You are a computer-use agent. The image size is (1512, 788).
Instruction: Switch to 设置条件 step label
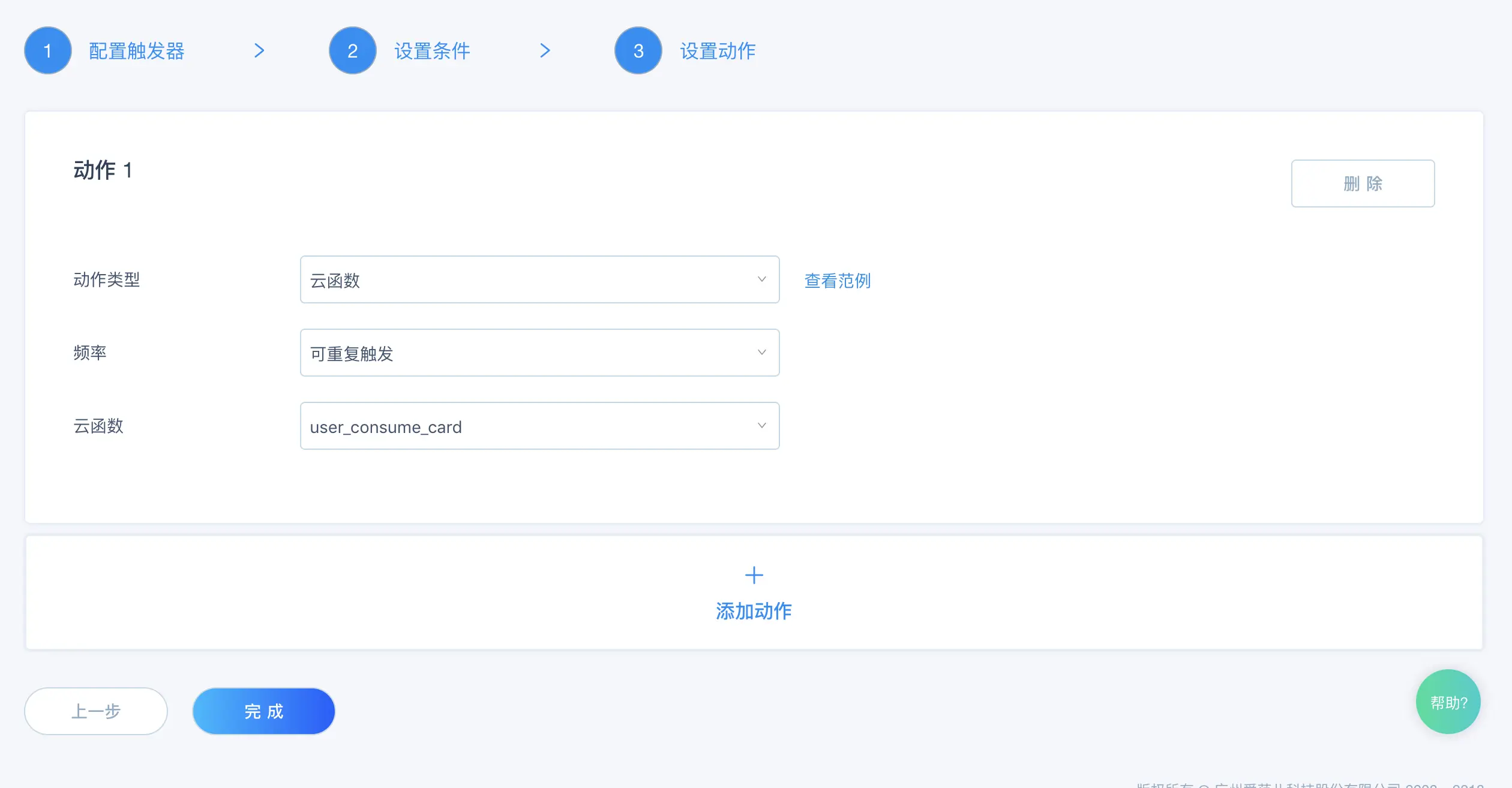[x=432, y=51]
